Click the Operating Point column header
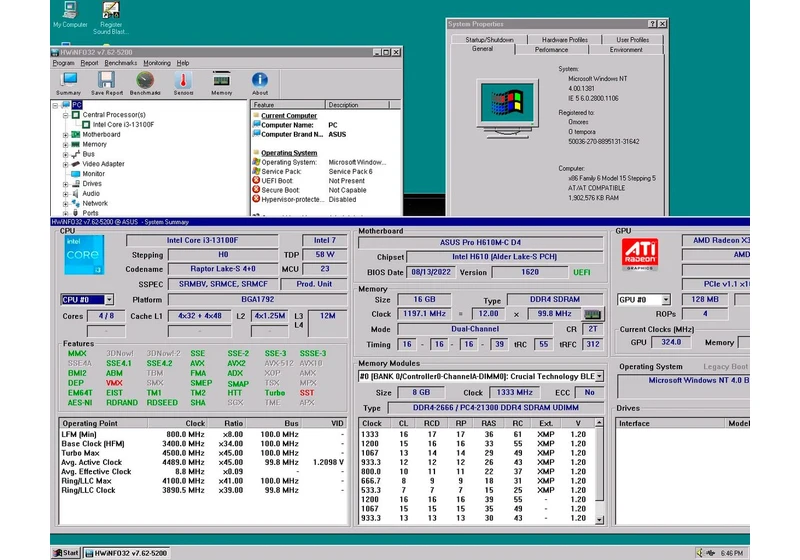The height and width of the screenshot is (560, 800). pyautogui.click(x=103, y=423)
